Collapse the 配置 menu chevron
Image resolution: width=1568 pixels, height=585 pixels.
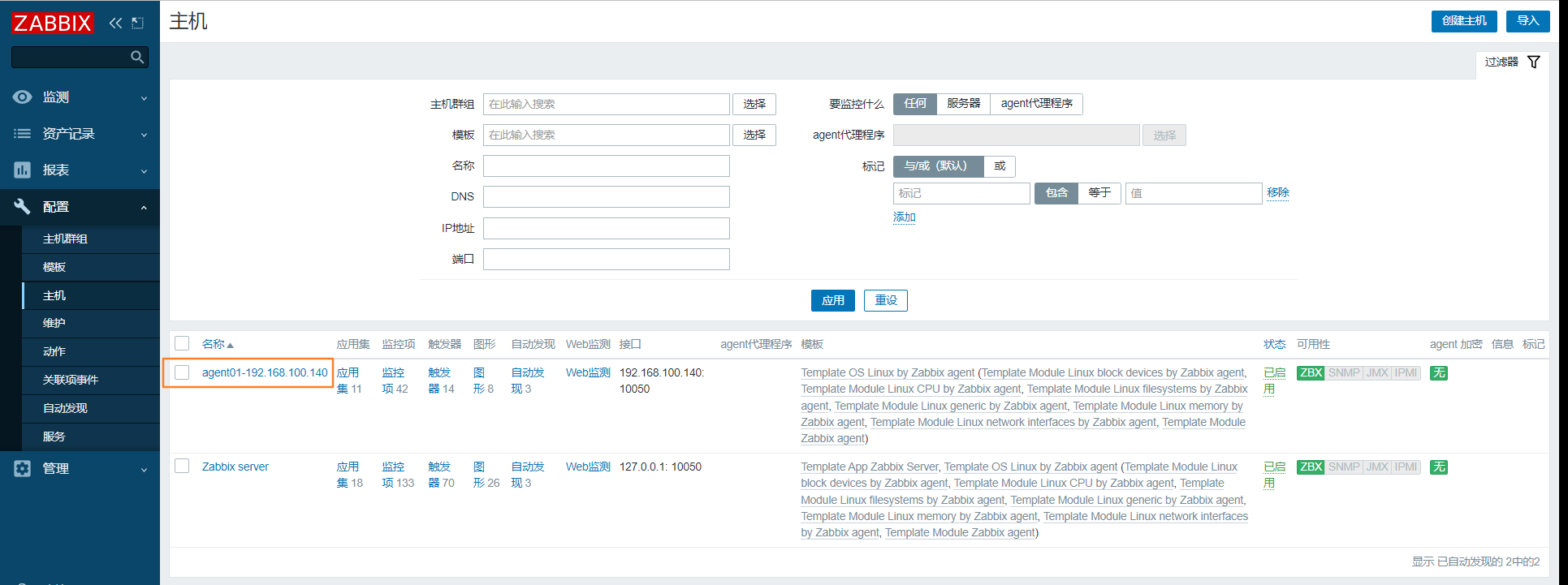coord(144,208)
